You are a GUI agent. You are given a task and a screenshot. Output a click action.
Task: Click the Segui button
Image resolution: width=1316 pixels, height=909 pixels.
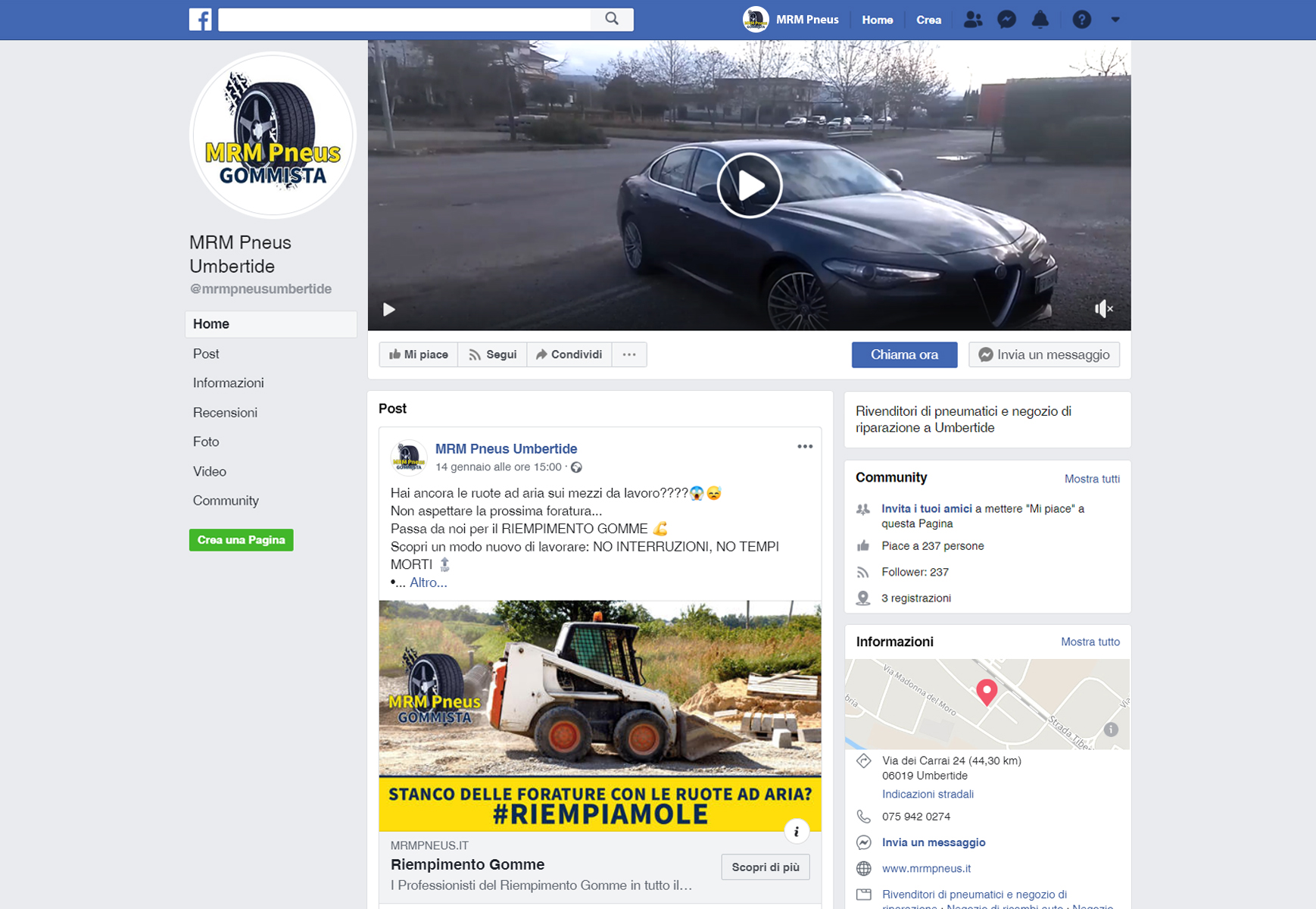492,355
